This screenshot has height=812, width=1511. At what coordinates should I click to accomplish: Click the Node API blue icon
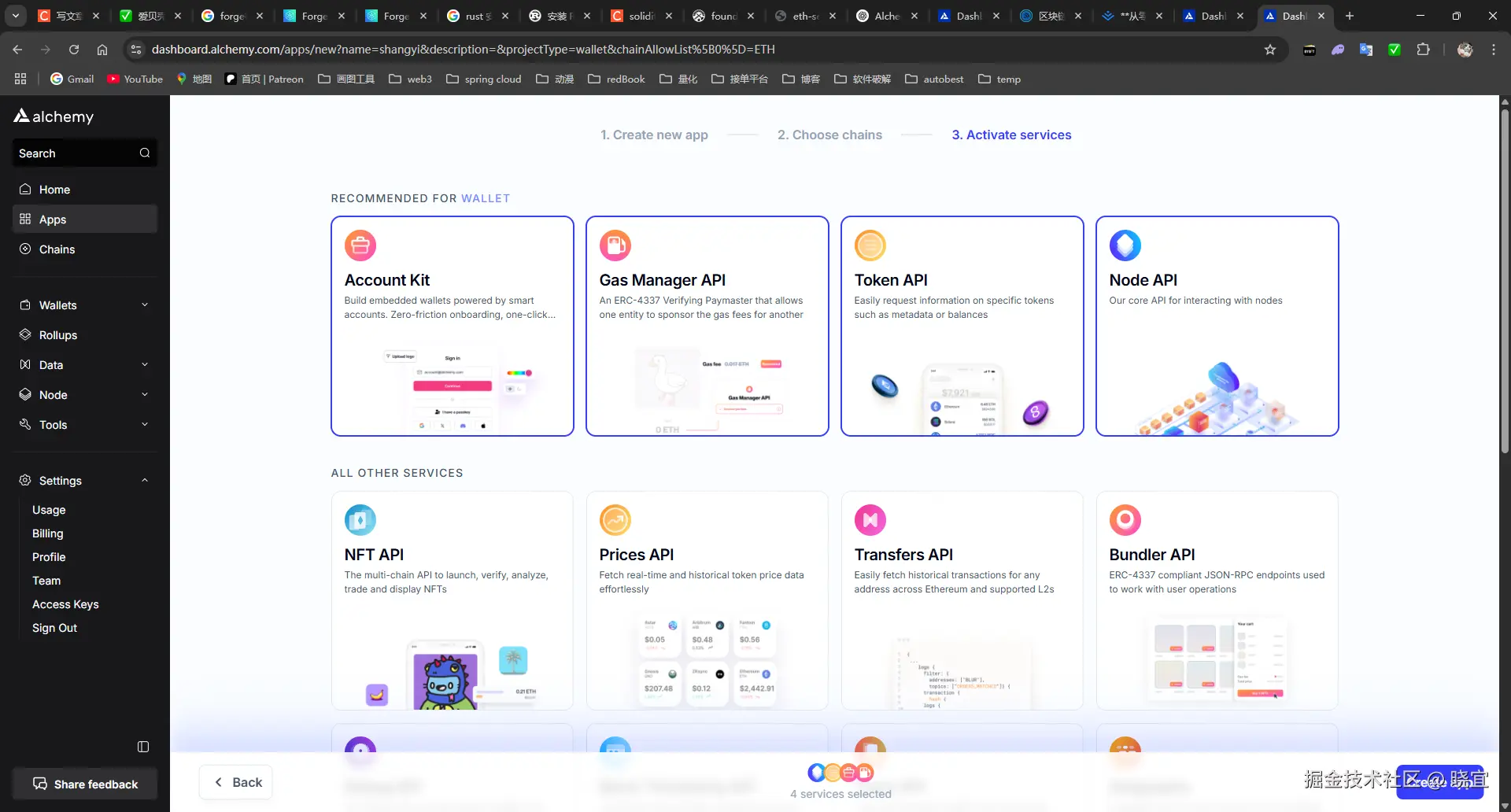[x=1125, y=245]
